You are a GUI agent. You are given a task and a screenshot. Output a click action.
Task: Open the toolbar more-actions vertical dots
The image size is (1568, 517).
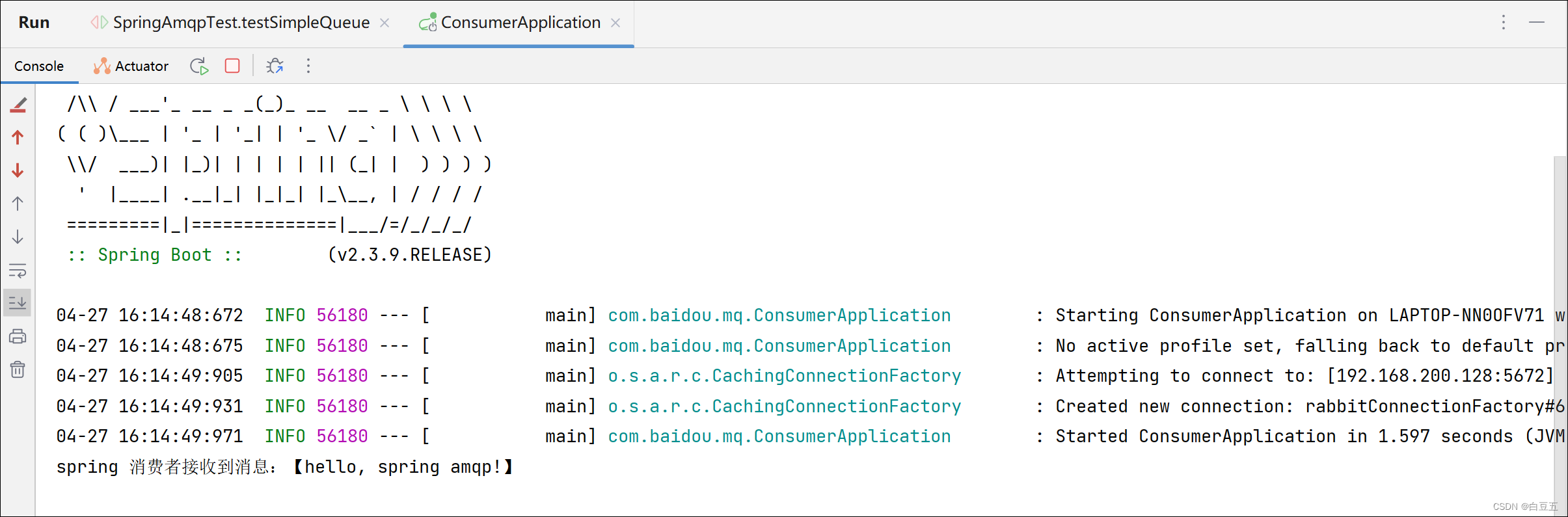(x=308, y=66)
